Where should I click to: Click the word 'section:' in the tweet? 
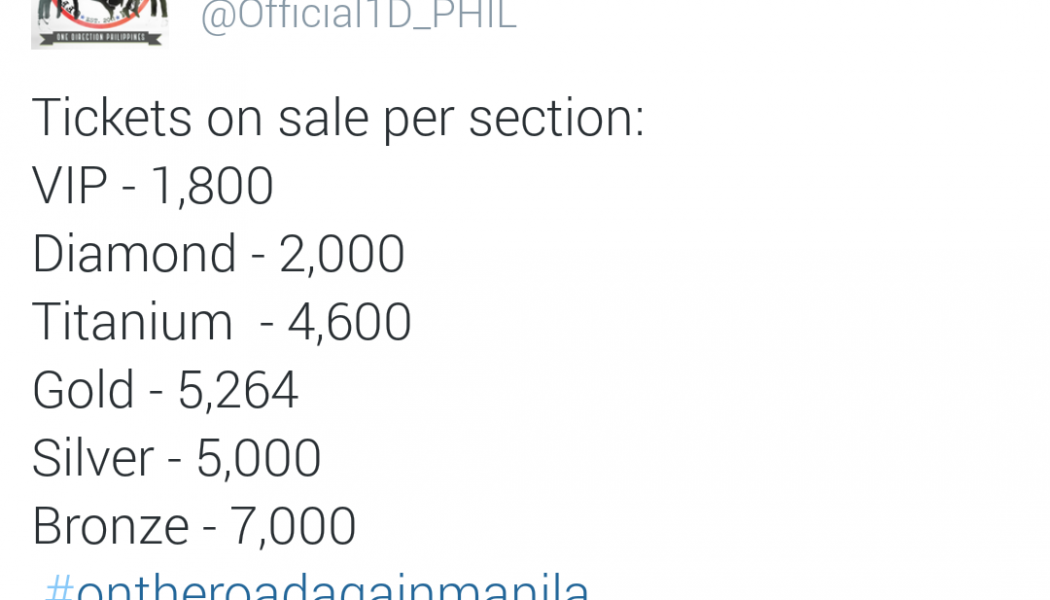556,118
